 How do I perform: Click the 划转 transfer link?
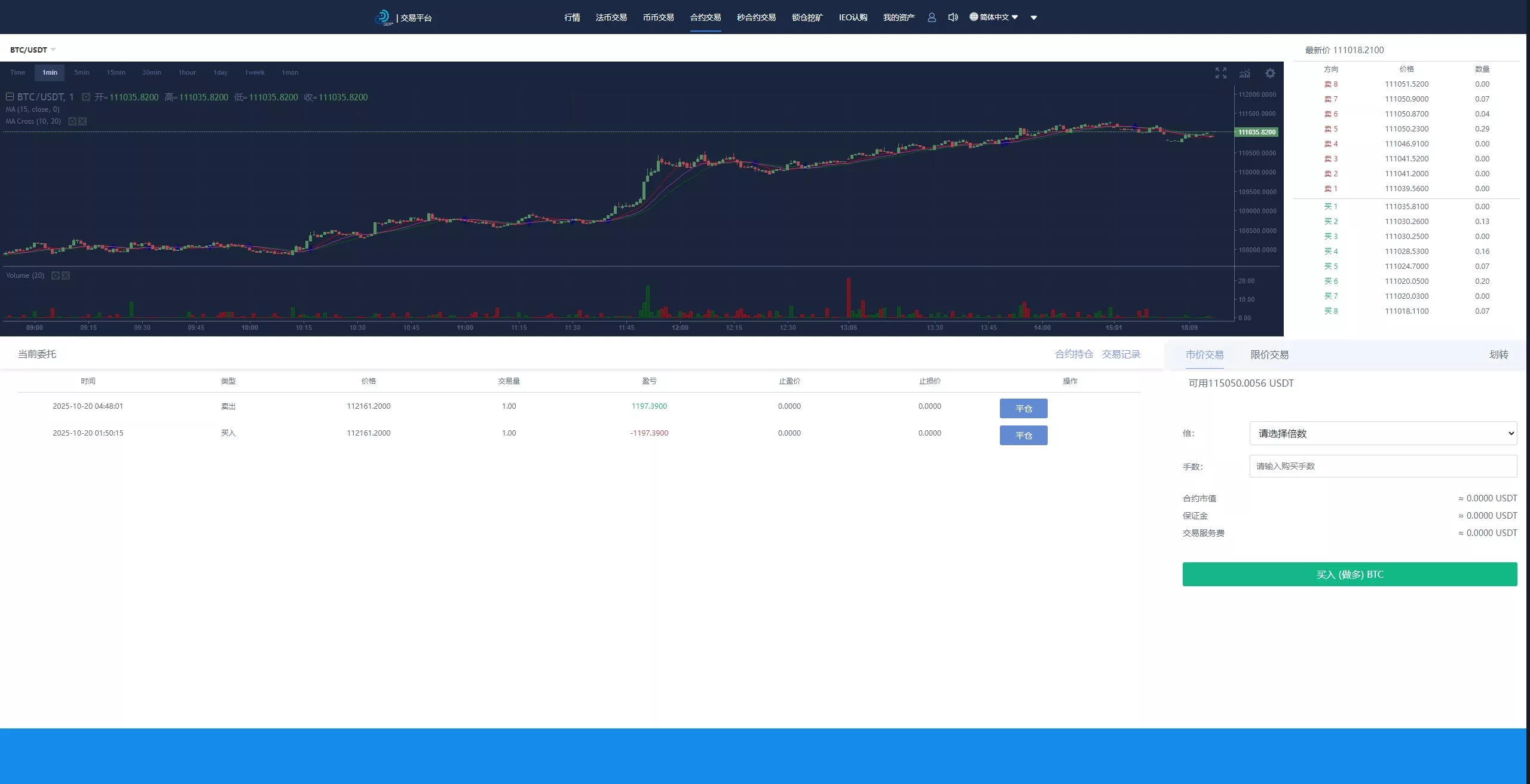[x=1498, y=354]
